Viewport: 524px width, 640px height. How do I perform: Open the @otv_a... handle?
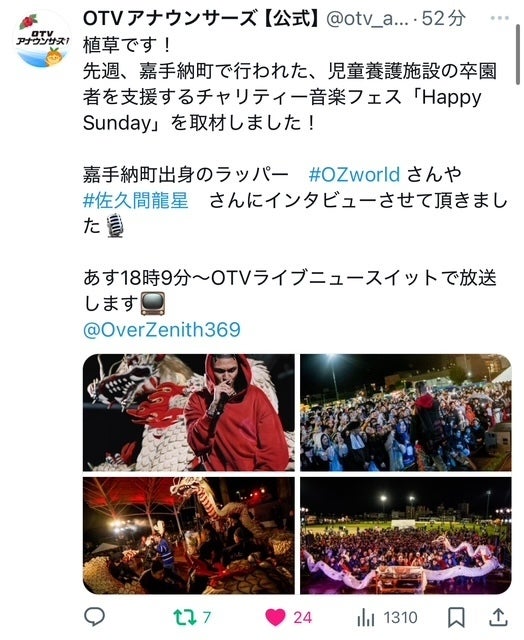pyautogui.click(x=367, y=18)
